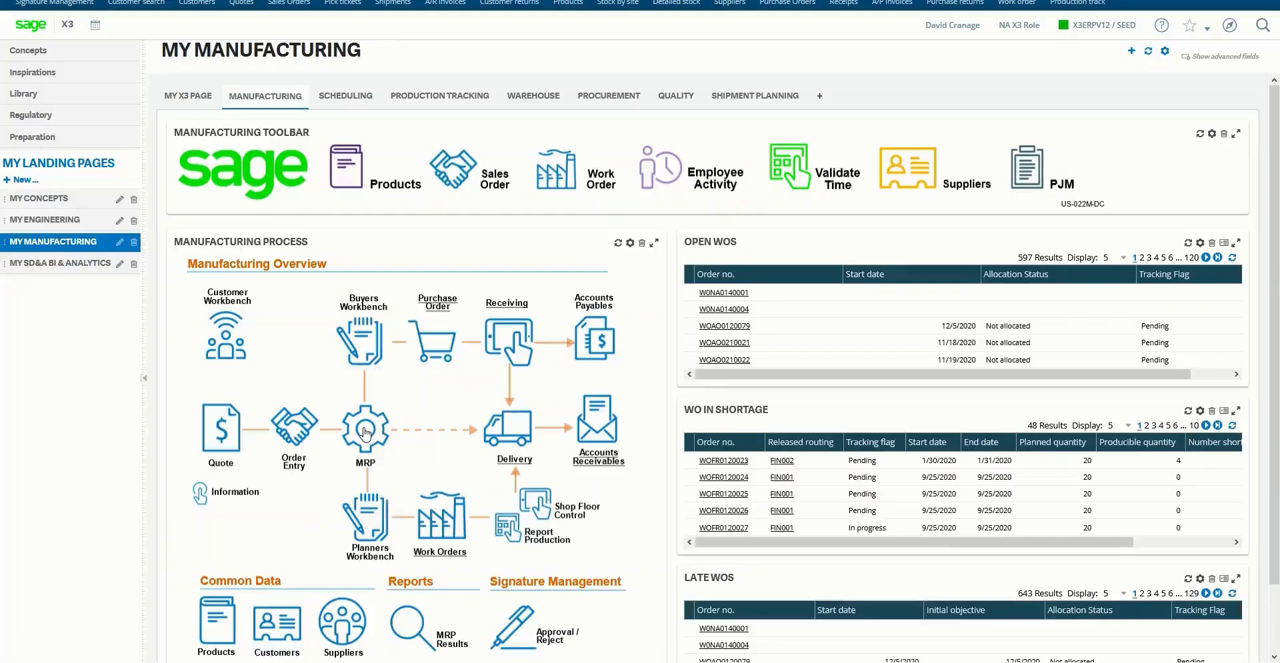This screenshot has height=663, width=1280.
Task: Open the PJM clipboard icon
Action: (x=1027, y=167)
